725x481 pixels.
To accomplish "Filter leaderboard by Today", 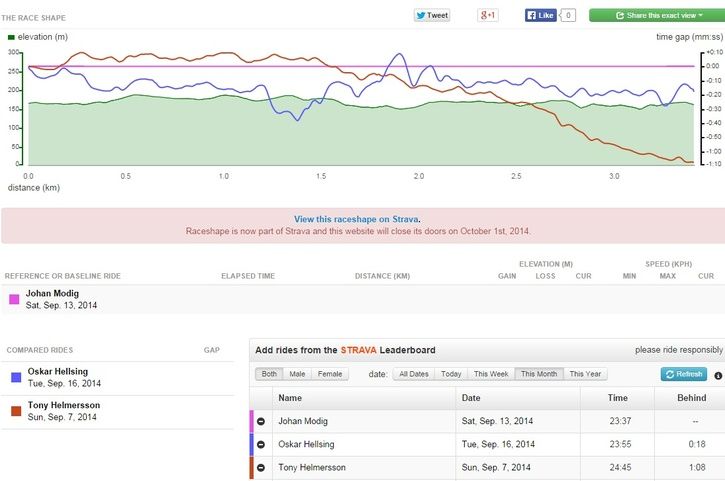I will [451, 374].
